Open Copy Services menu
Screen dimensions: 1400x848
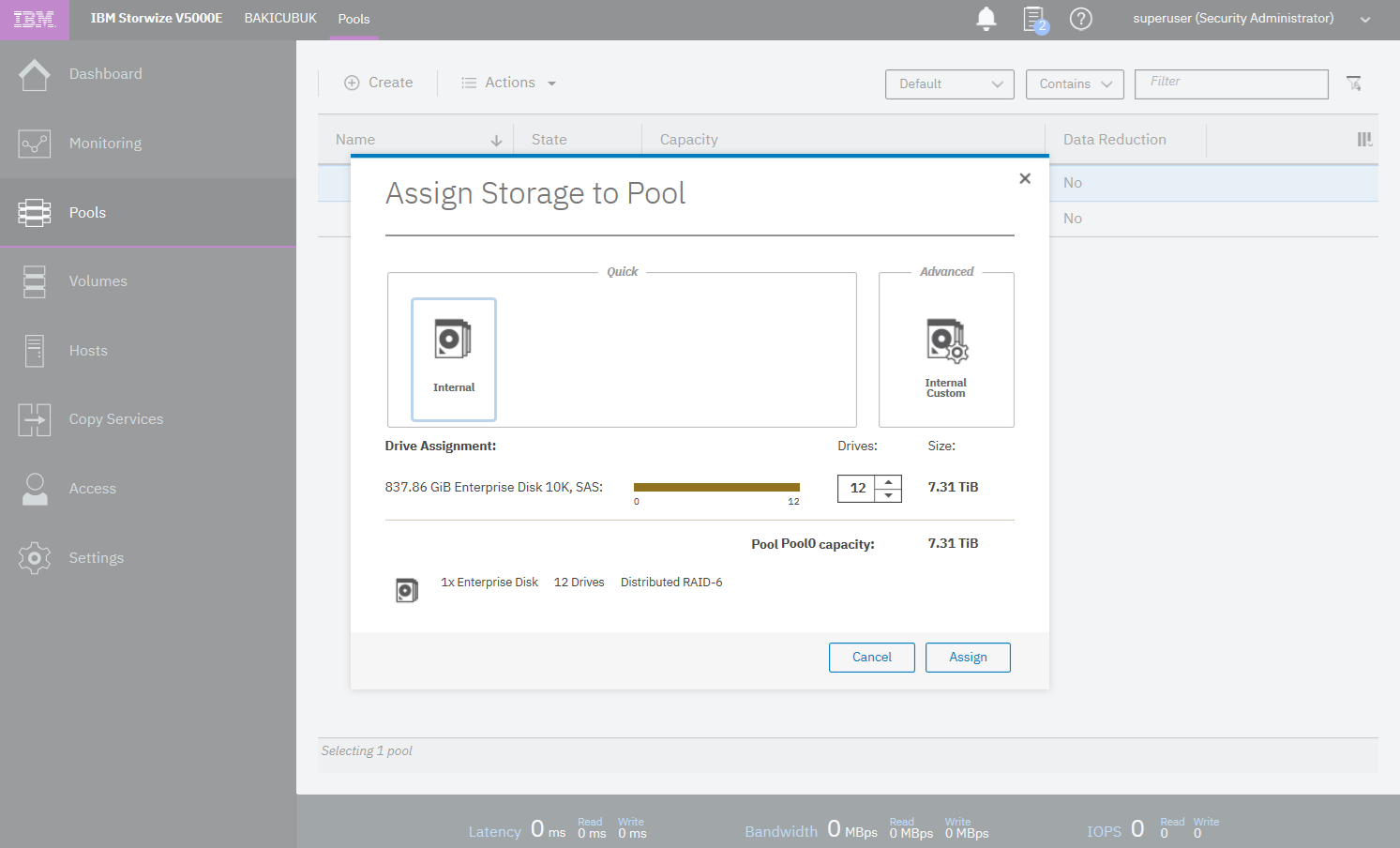pos(116,419)
